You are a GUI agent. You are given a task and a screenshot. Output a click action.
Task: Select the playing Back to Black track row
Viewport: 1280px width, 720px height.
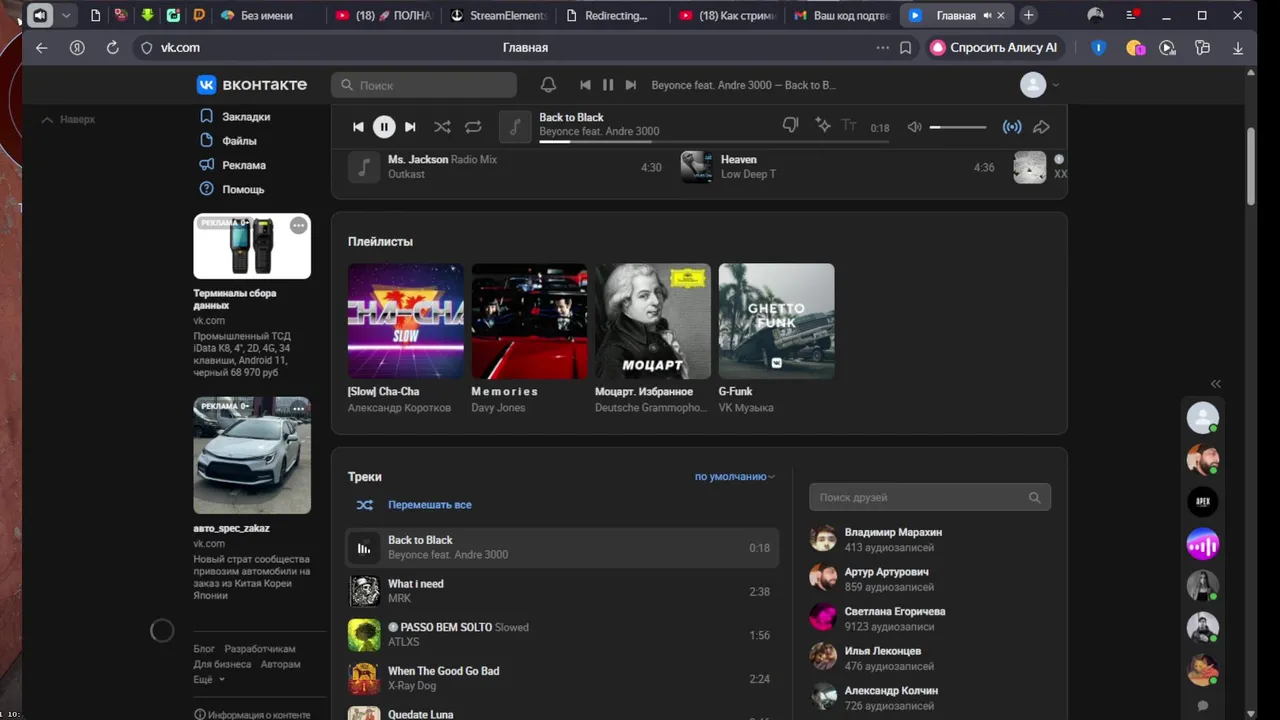(561, 548)
